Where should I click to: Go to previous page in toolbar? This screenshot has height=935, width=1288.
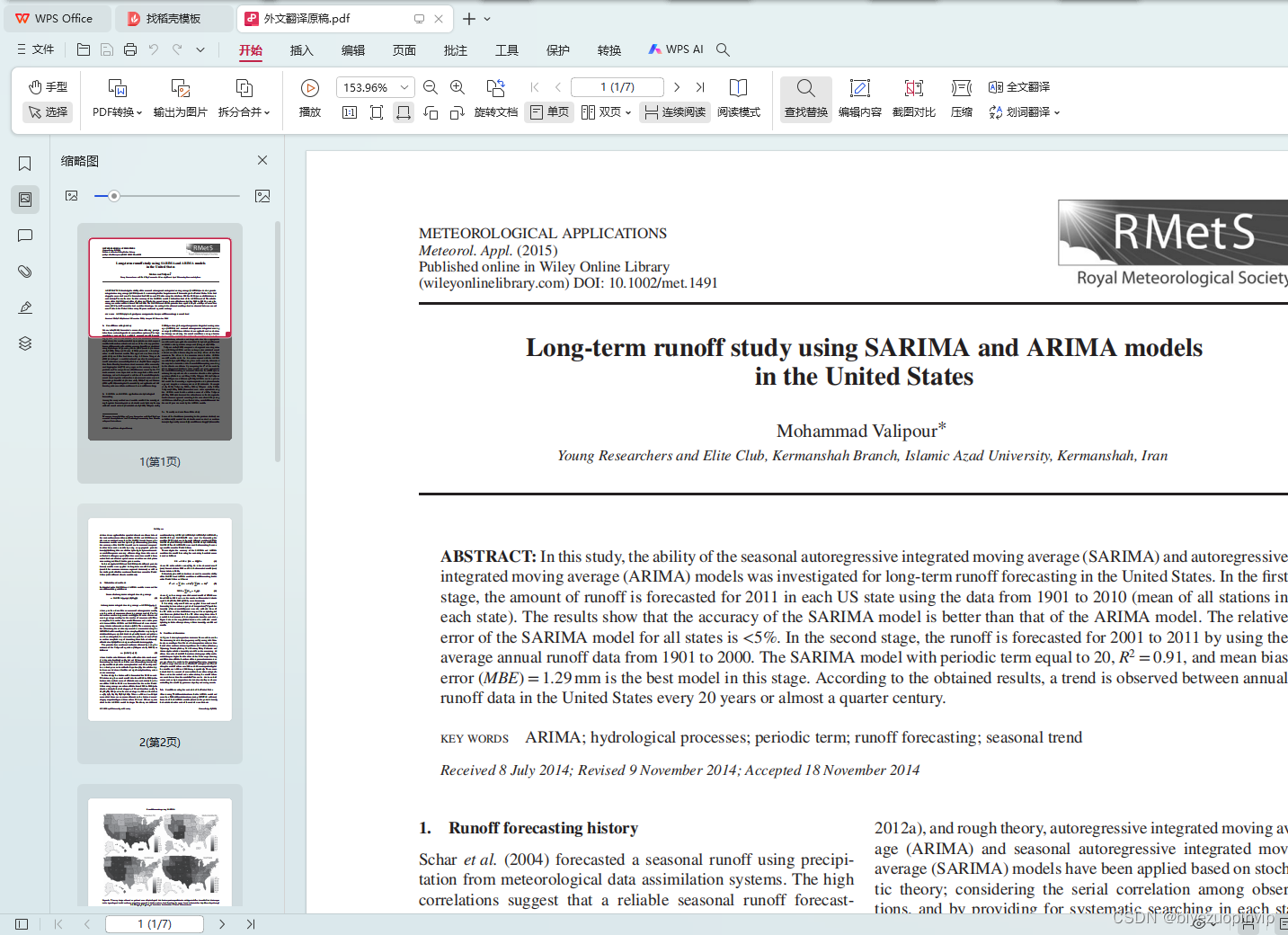pos(558,87)
